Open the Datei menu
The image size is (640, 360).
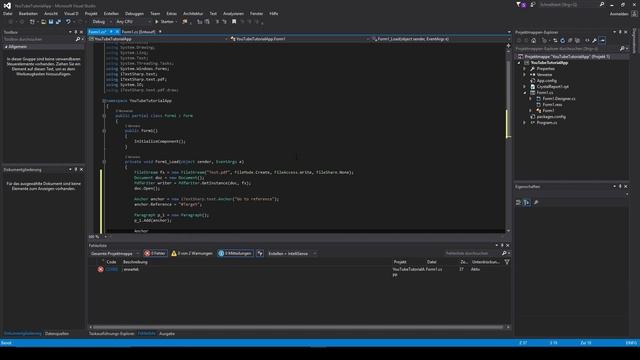7,13
